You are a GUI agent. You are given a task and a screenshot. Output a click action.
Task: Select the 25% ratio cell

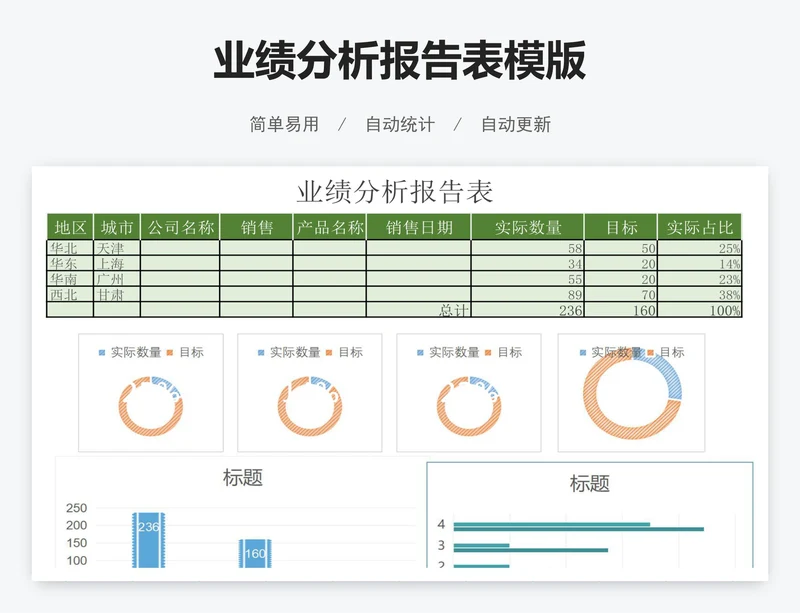tap(699, 248)
